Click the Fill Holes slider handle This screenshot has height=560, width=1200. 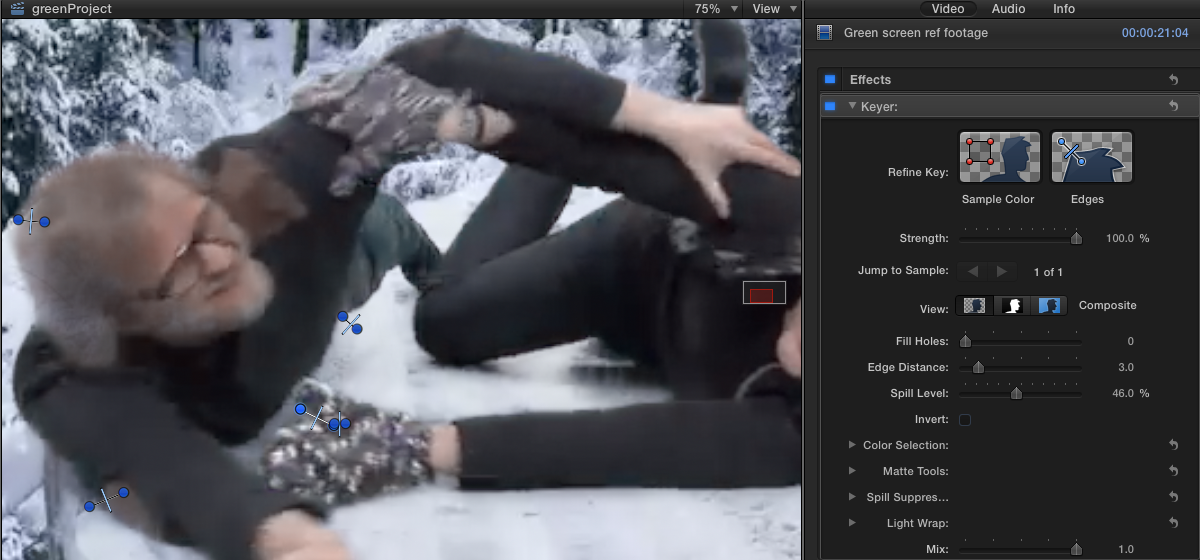965,341
